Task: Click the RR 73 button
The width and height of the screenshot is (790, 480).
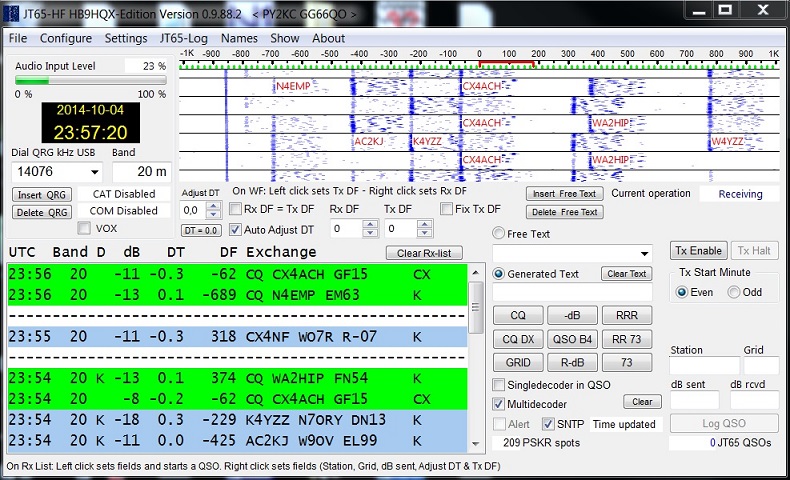Action: 627,339
